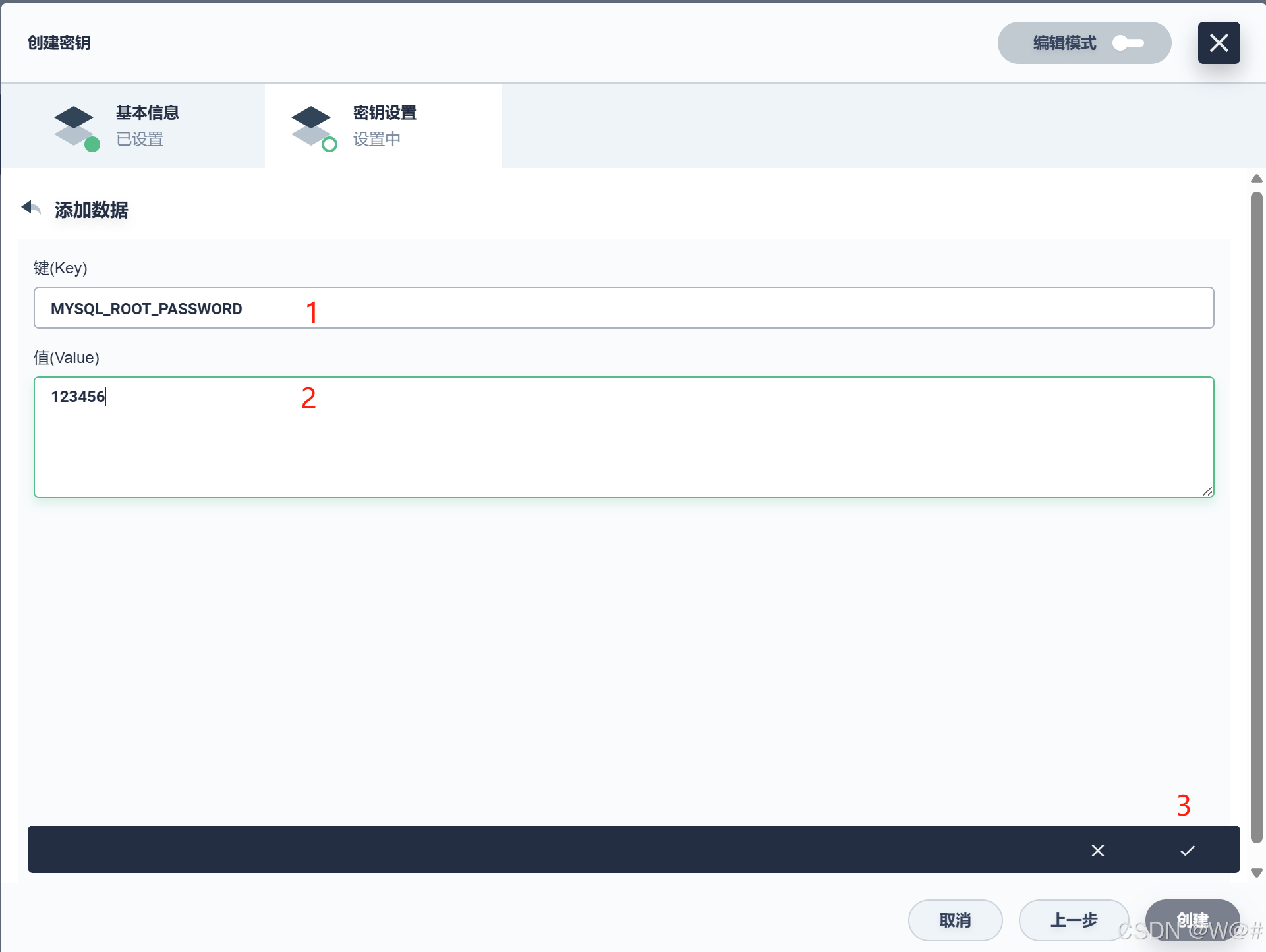
Task: Switch to the 基本信息 step tab
Action: [x=133, y=126]
